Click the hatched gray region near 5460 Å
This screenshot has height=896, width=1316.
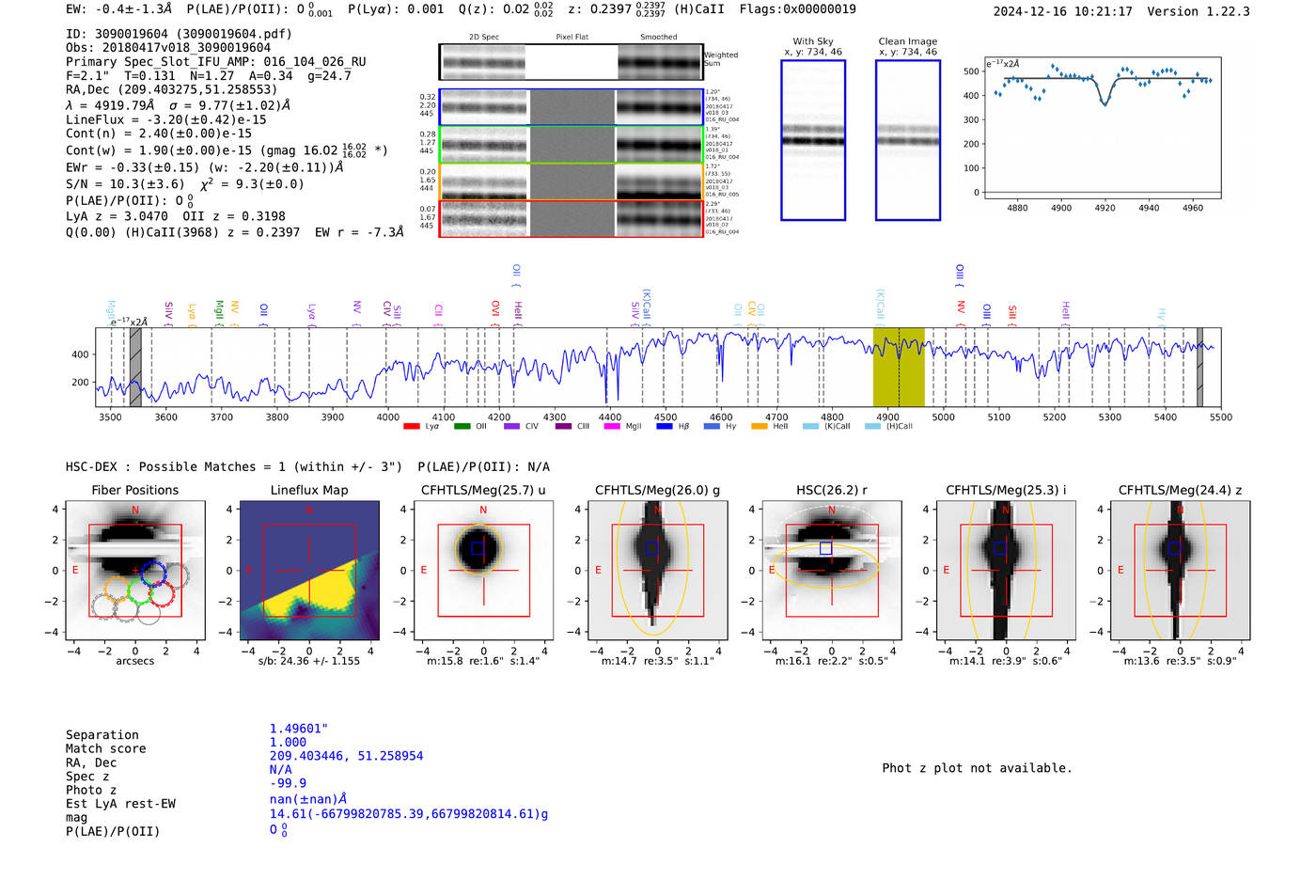click(x=1199, y=367)
